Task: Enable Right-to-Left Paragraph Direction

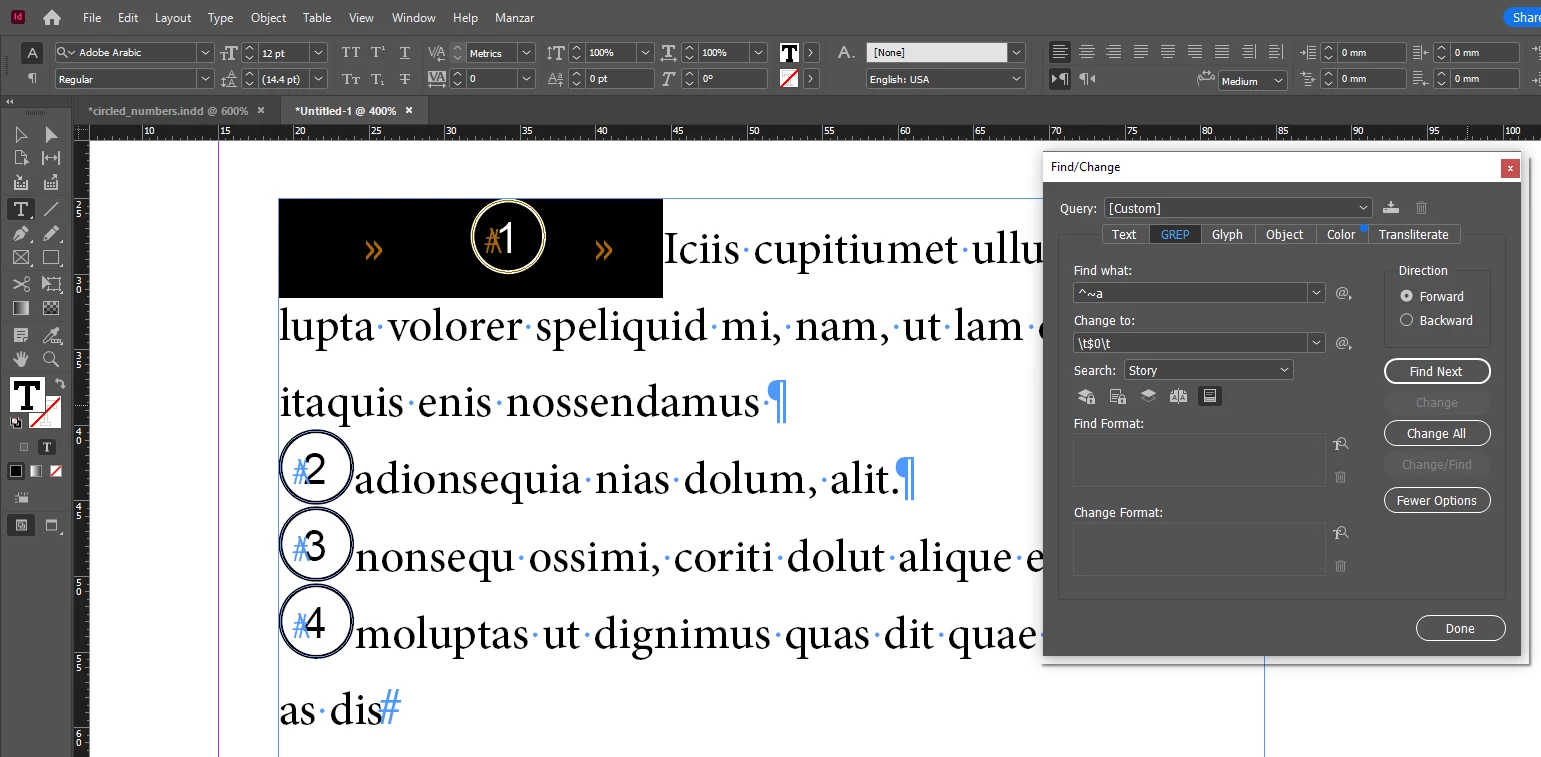Action: 1087,79
